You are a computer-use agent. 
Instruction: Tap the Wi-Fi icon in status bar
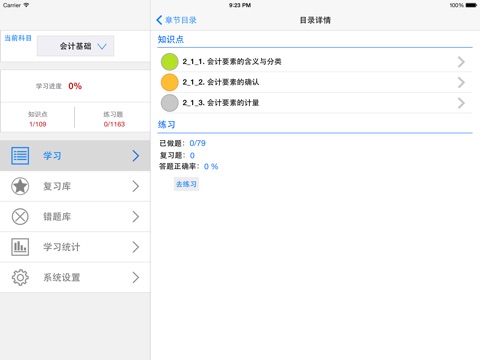coord(26,5)
